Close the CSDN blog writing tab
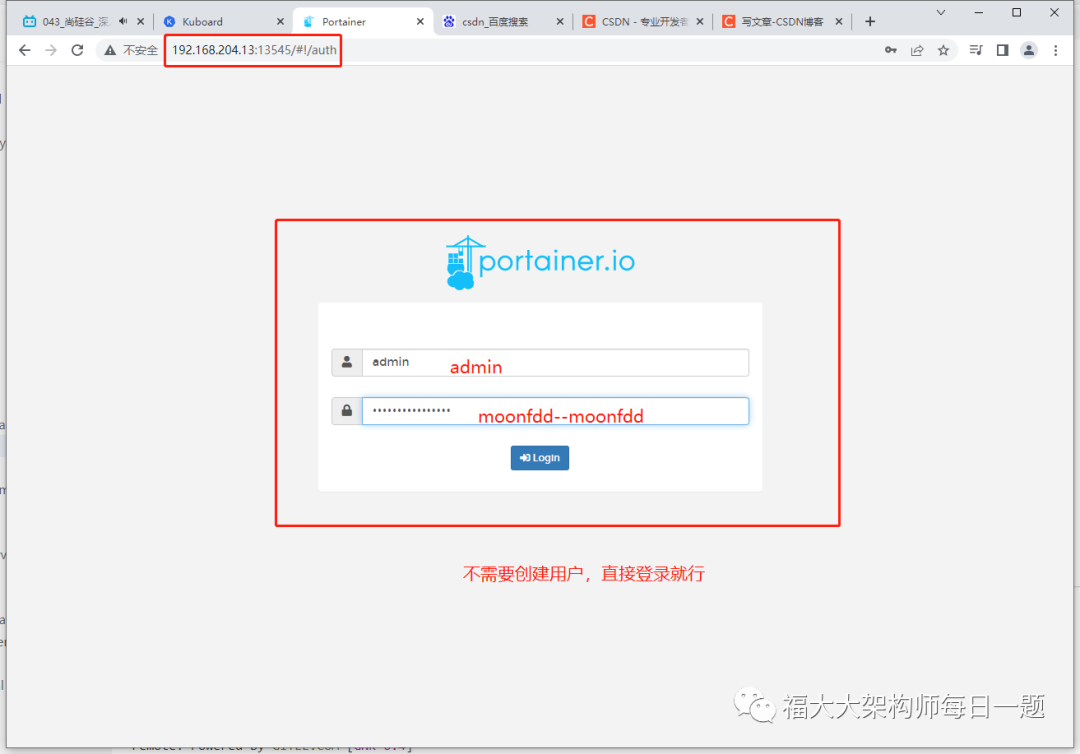Viewport: 1080px width, 754px height. pos(839,22)
